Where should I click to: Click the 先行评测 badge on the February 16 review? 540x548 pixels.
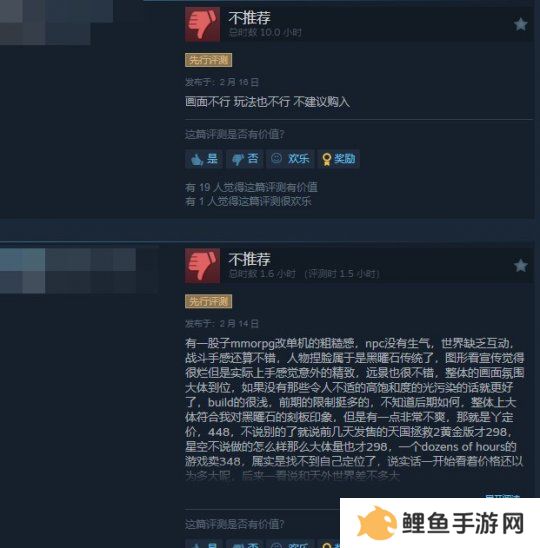208,60
